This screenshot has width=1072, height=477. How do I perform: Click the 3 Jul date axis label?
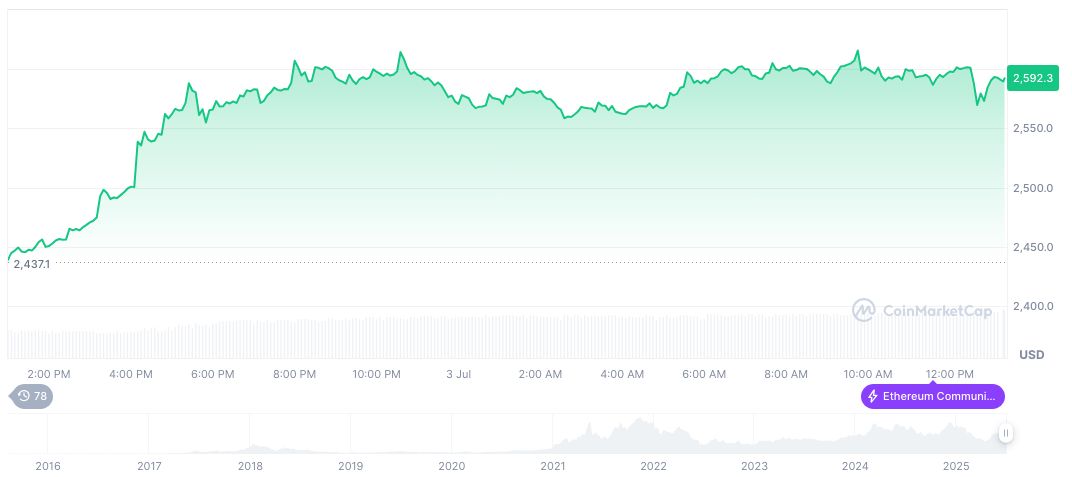pos(458,374)
